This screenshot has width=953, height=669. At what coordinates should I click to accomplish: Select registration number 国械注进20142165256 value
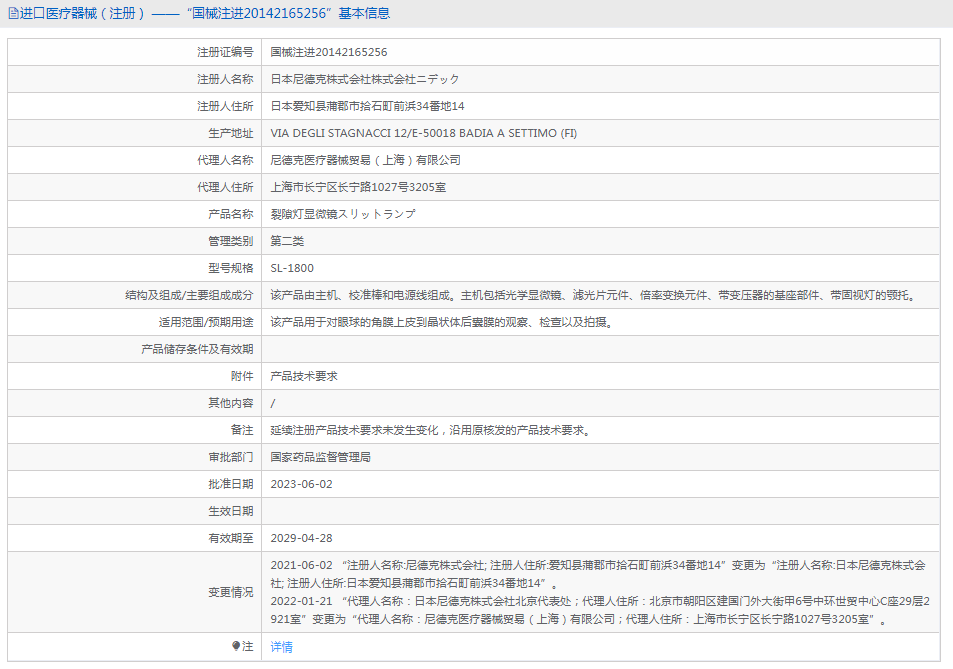[329, 52]
